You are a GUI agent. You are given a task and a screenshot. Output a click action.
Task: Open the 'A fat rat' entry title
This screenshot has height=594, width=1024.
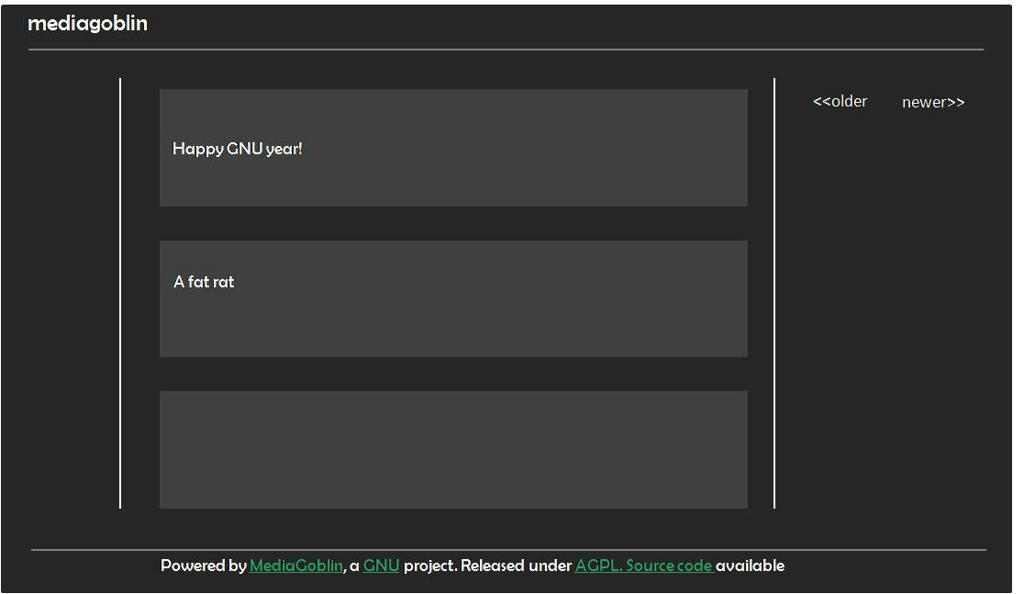pos(204,282)
